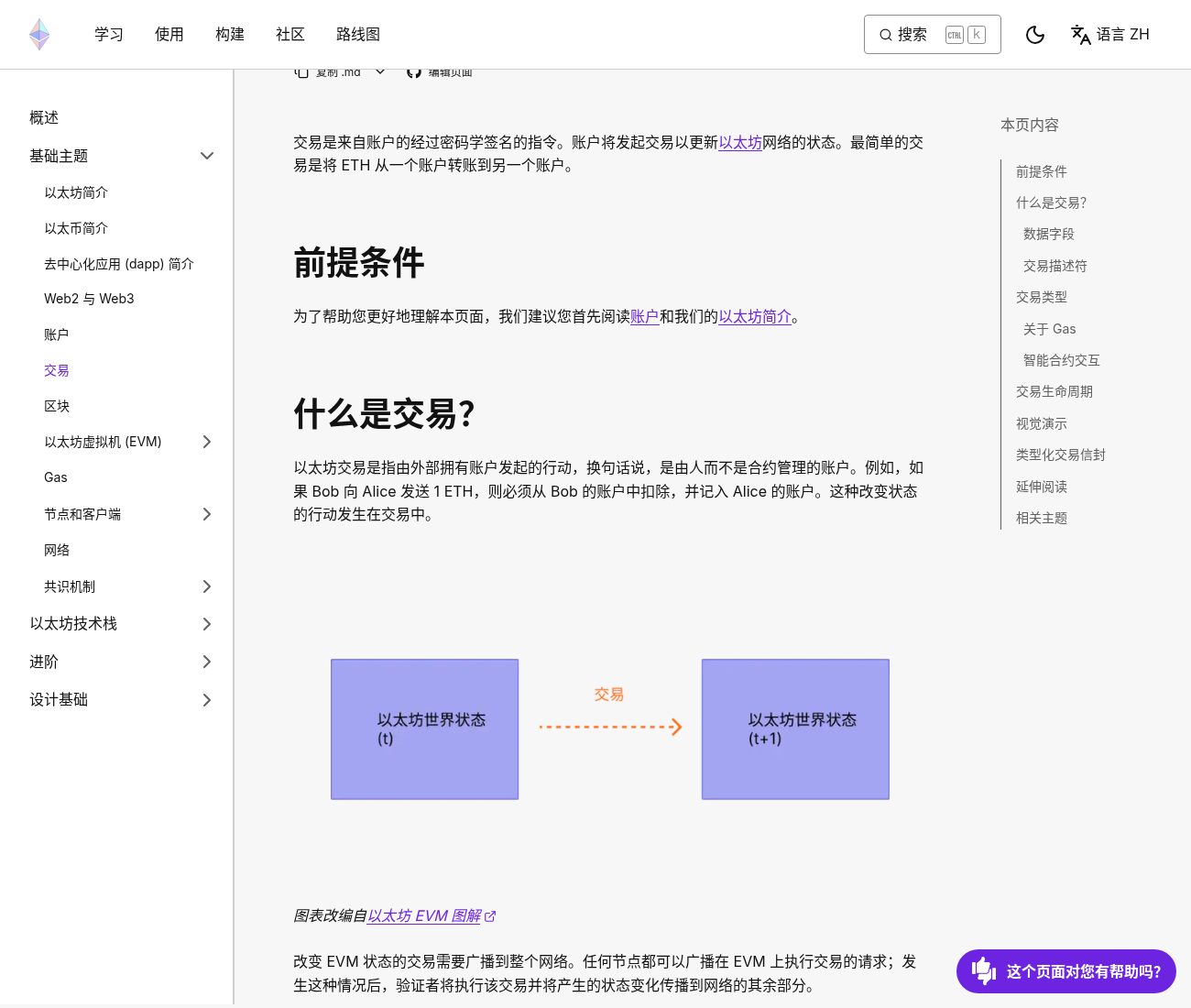
Task: Jump to 视觉演示 in page contents
Action: tap(1042, 423)
